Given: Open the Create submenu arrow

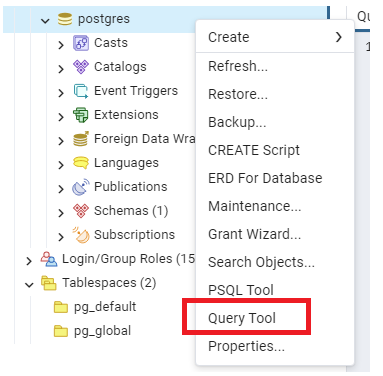Looking at the screenshot, I should coord(339,37).
